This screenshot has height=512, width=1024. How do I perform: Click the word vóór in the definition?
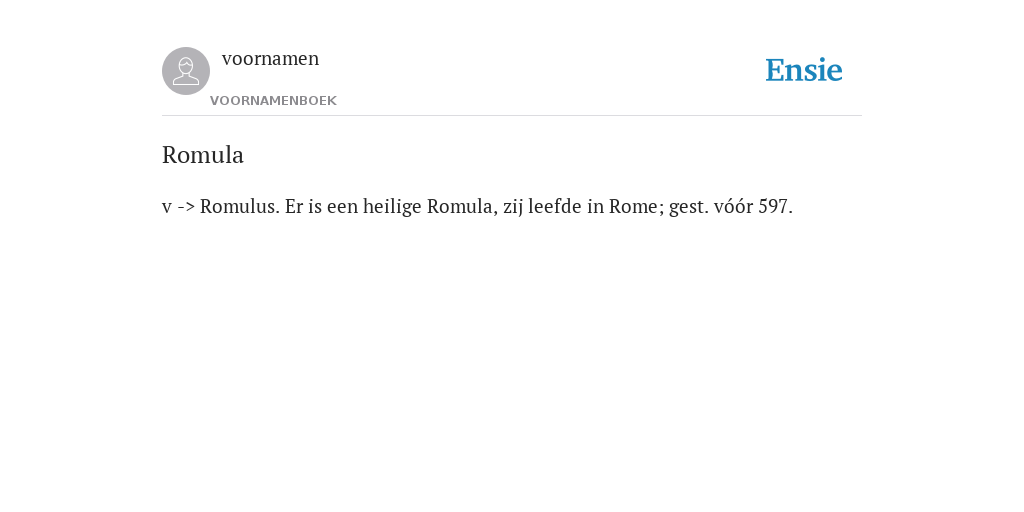click(733, 206)
